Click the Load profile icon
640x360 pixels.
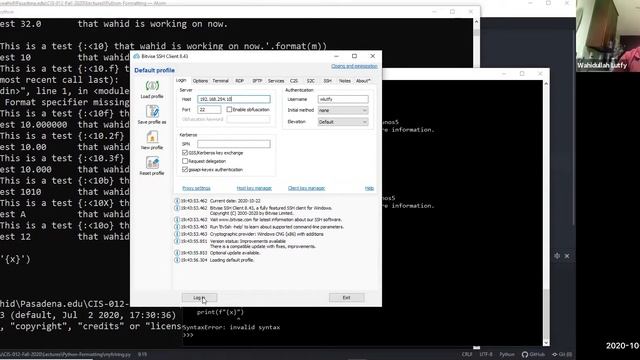pos(152,86)
